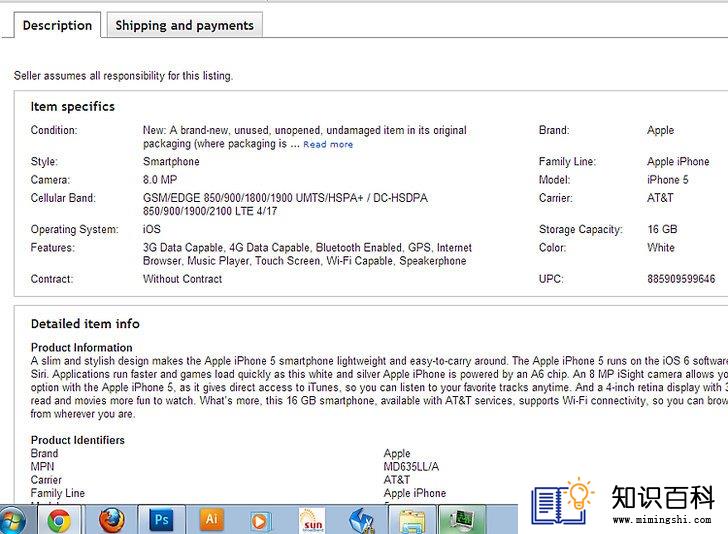Click the Model value iPhone 5
This screenshot has width=728, height=534.
(668, 180)
